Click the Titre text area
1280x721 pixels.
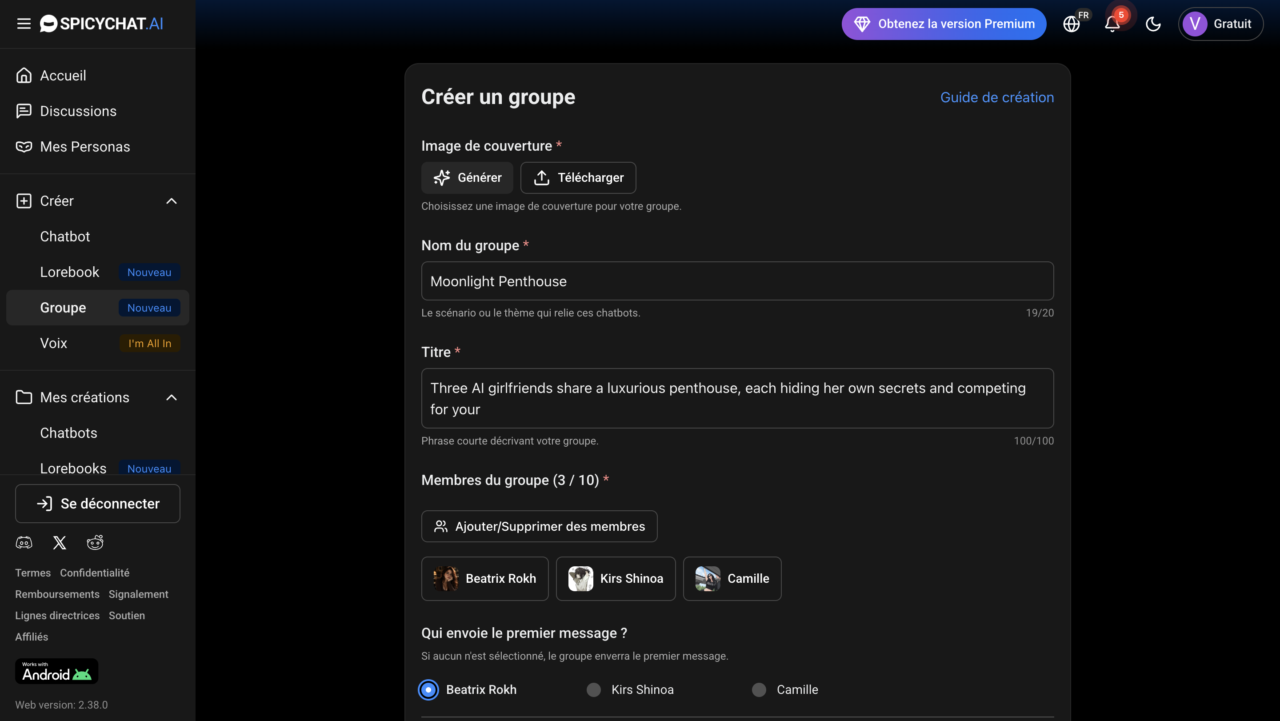737,399
